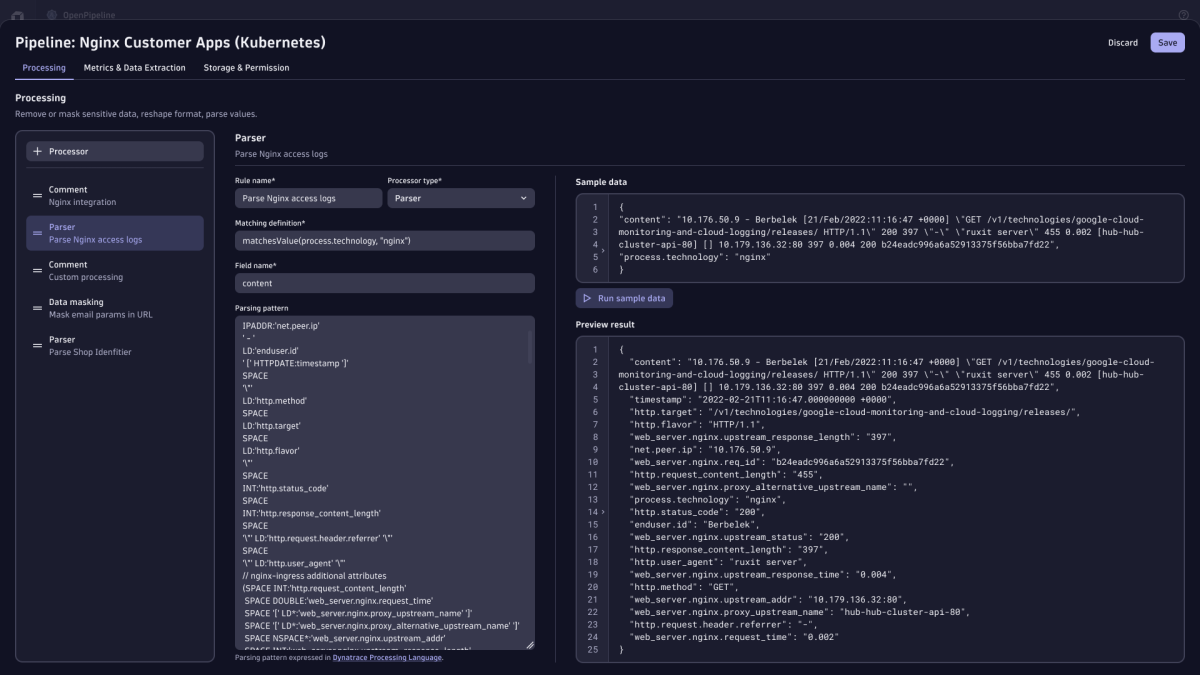This screenshot has width=1200, height=675.
Task: Click the drag handle beside Data masking
Action: point(37,306)
